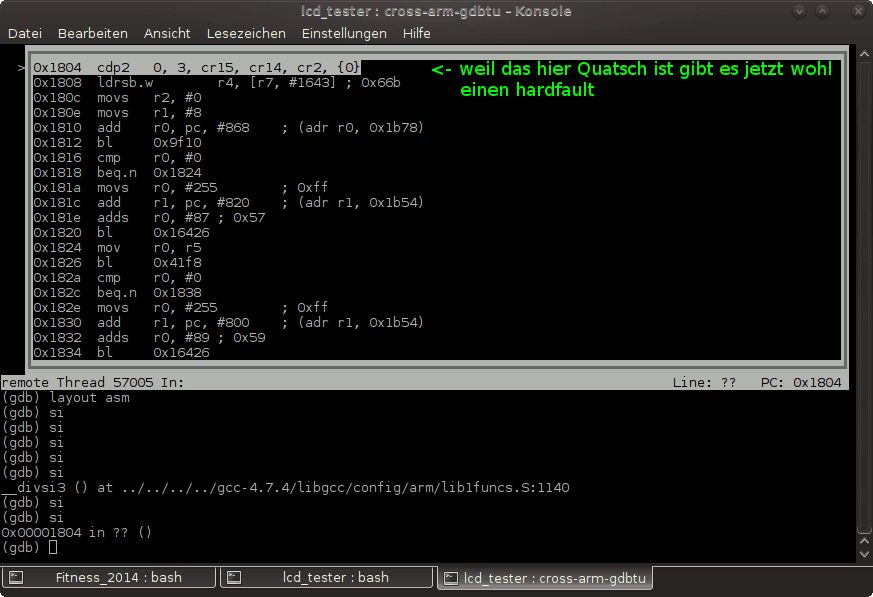Click terminal icon on Fitness_2014 tab
Screen dimensions: 873x597
(16, 578)
